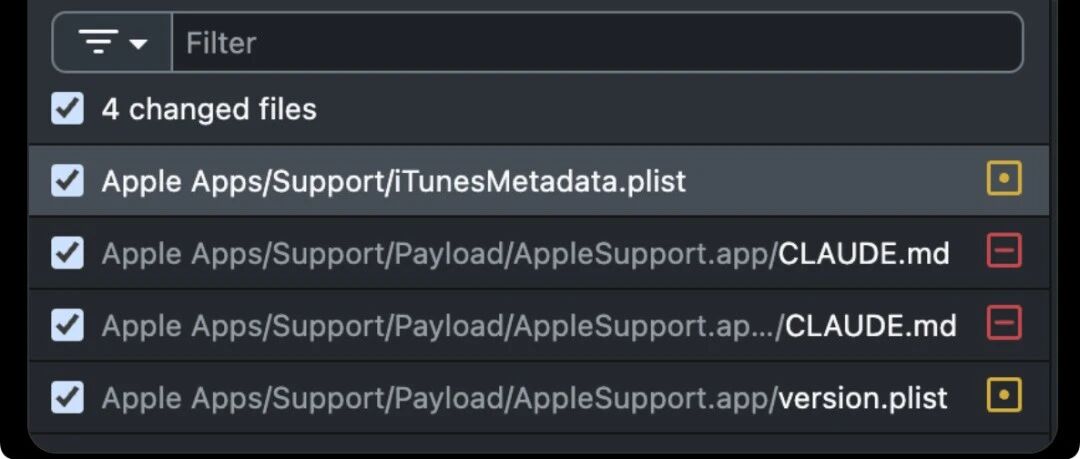
Task: Click the modified status icon for iTunesMetadata.plist
Action: point(1004,178)
